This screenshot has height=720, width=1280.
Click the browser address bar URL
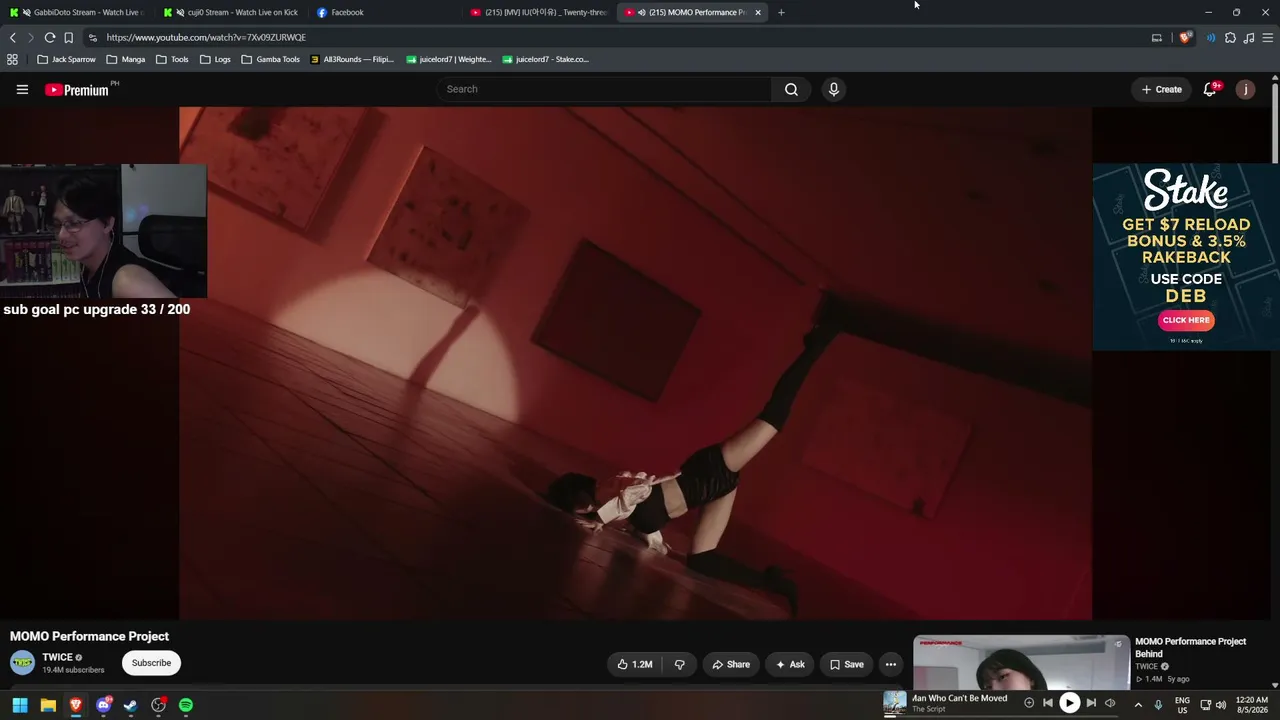(206, 37)
